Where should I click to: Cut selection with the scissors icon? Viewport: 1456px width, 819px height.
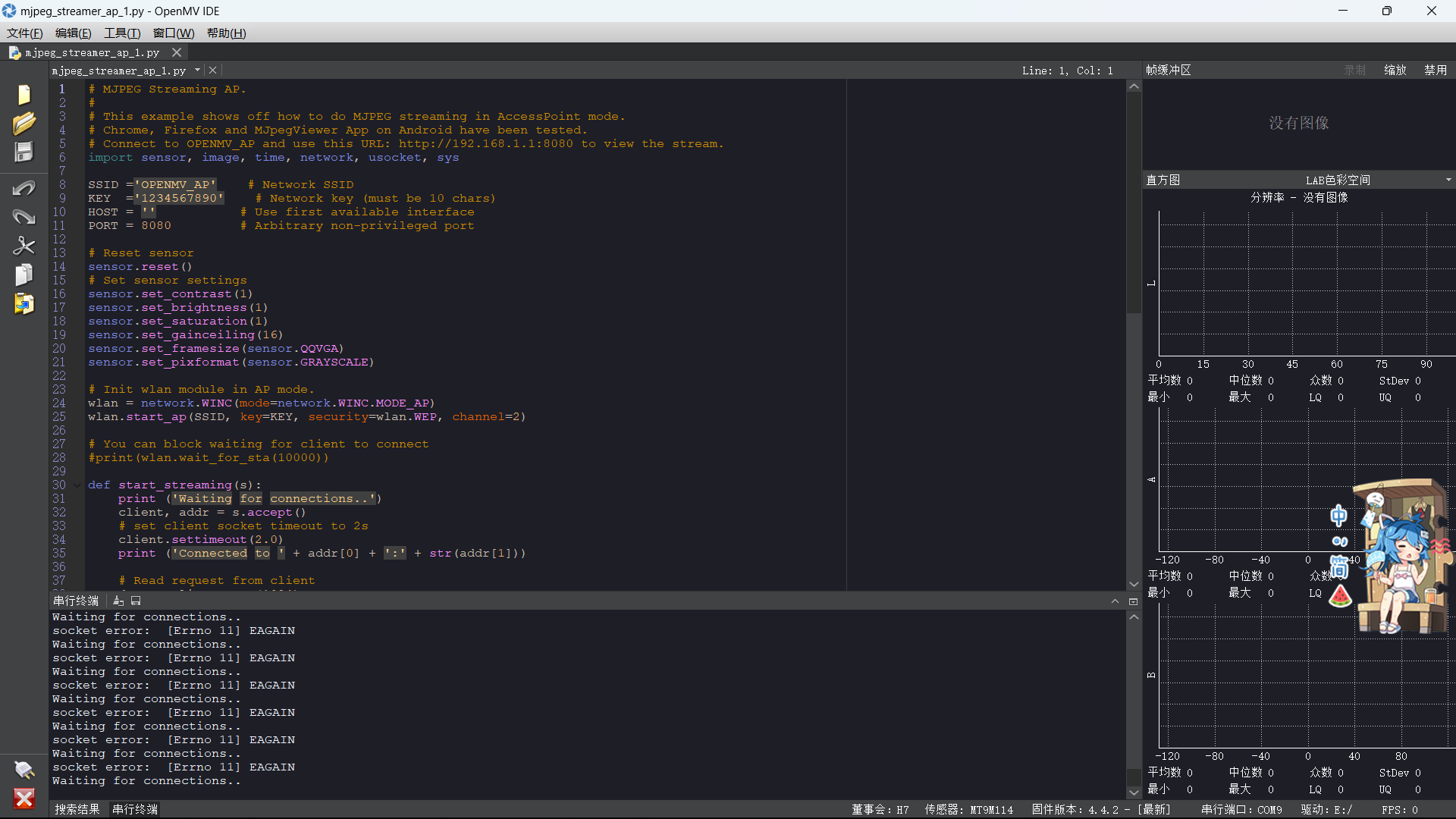pyautogui.click(x=24, y=246)
